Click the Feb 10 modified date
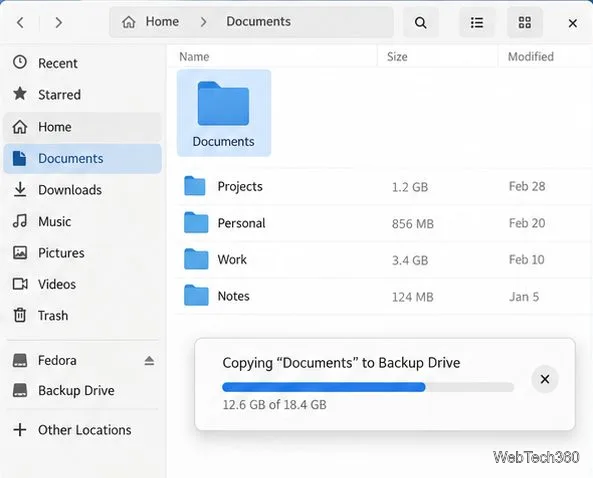 pyautogui.click(x=526, y=259)
